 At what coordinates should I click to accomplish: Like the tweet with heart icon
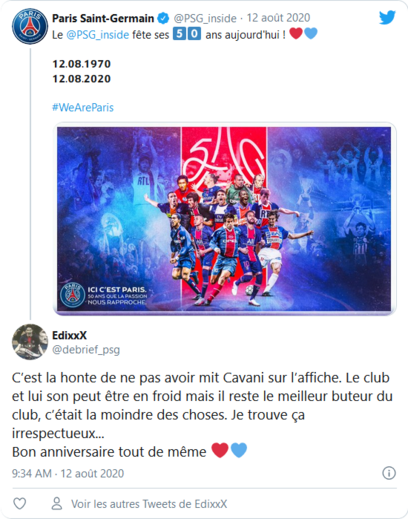point(19,503)
